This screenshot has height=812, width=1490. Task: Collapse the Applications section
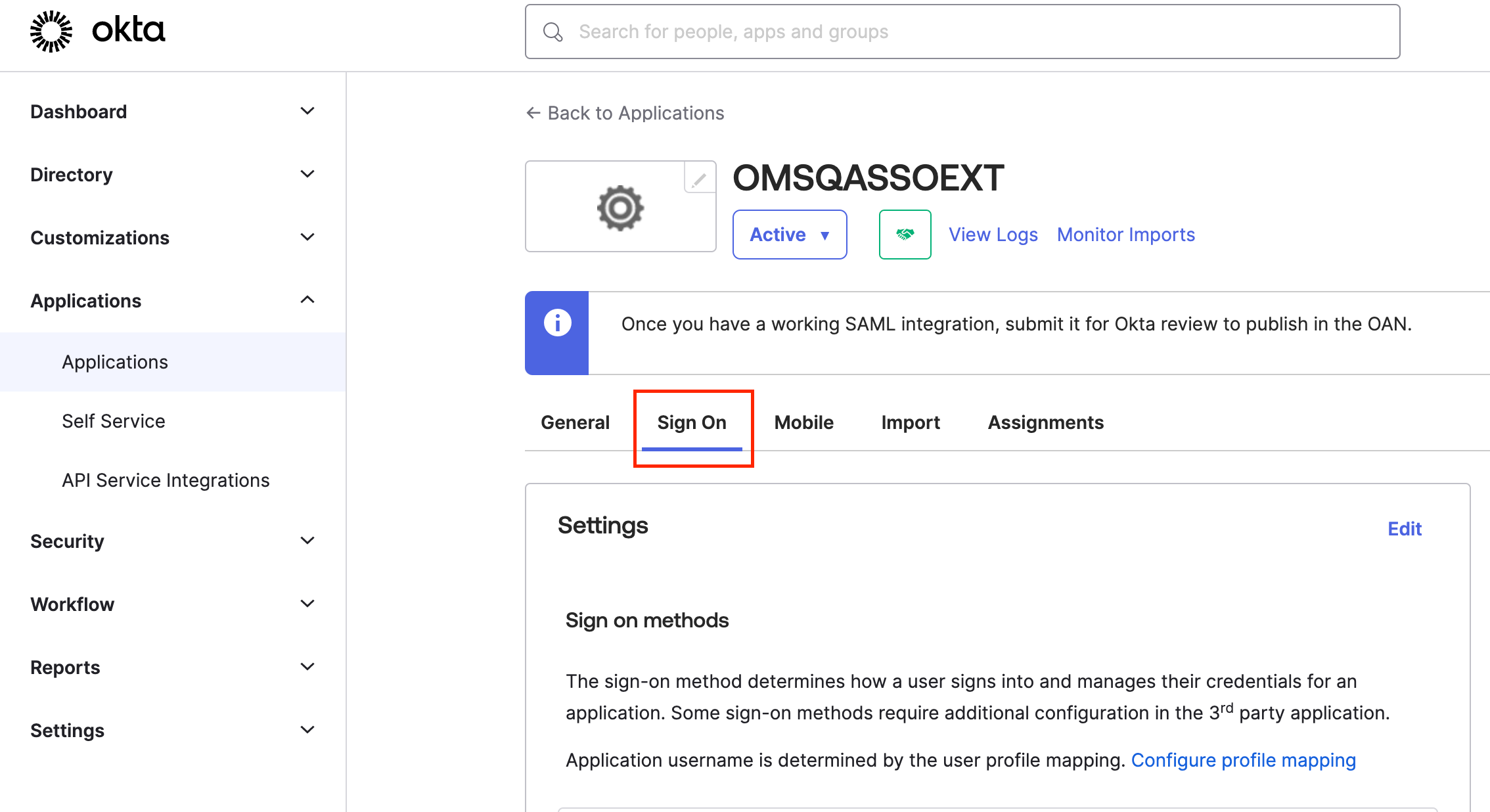pos(307,300)
